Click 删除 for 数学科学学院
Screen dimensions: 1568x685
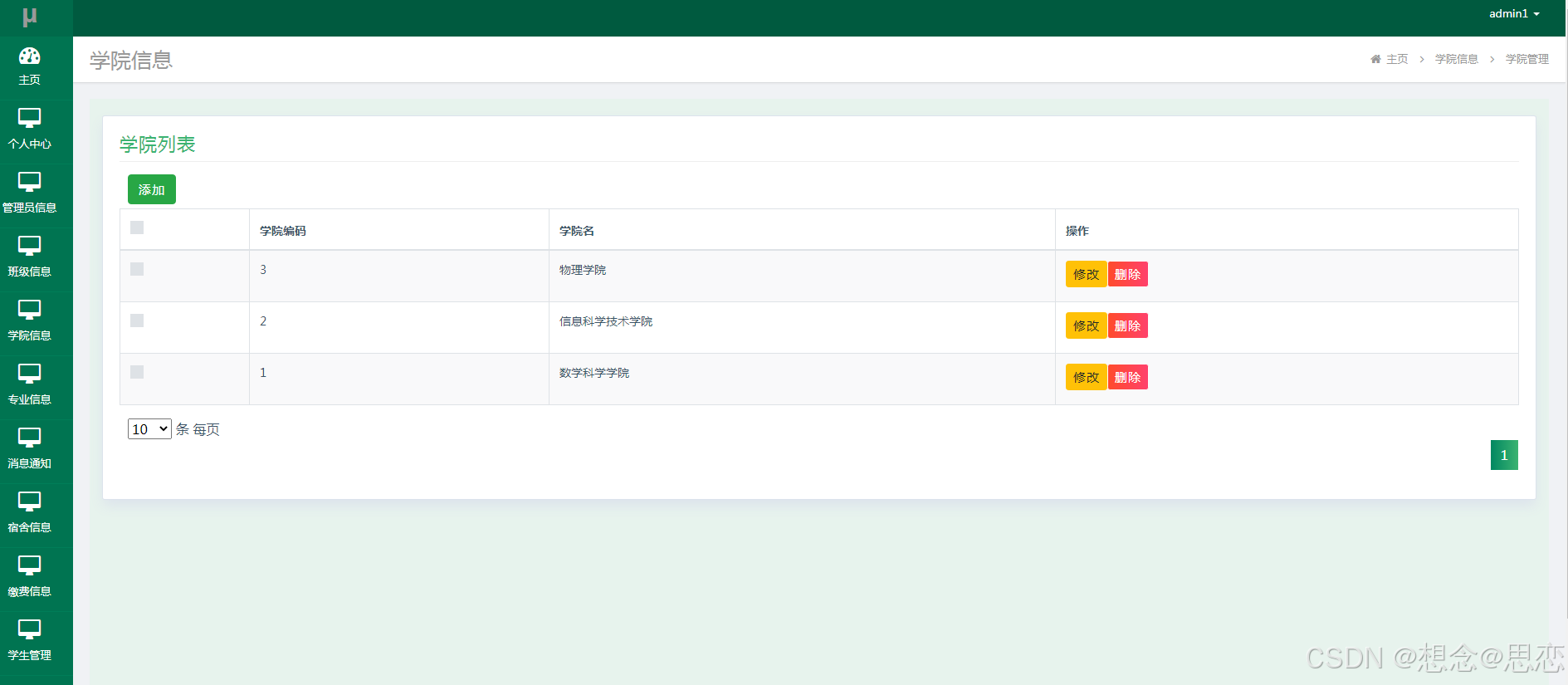(1127, 377)
